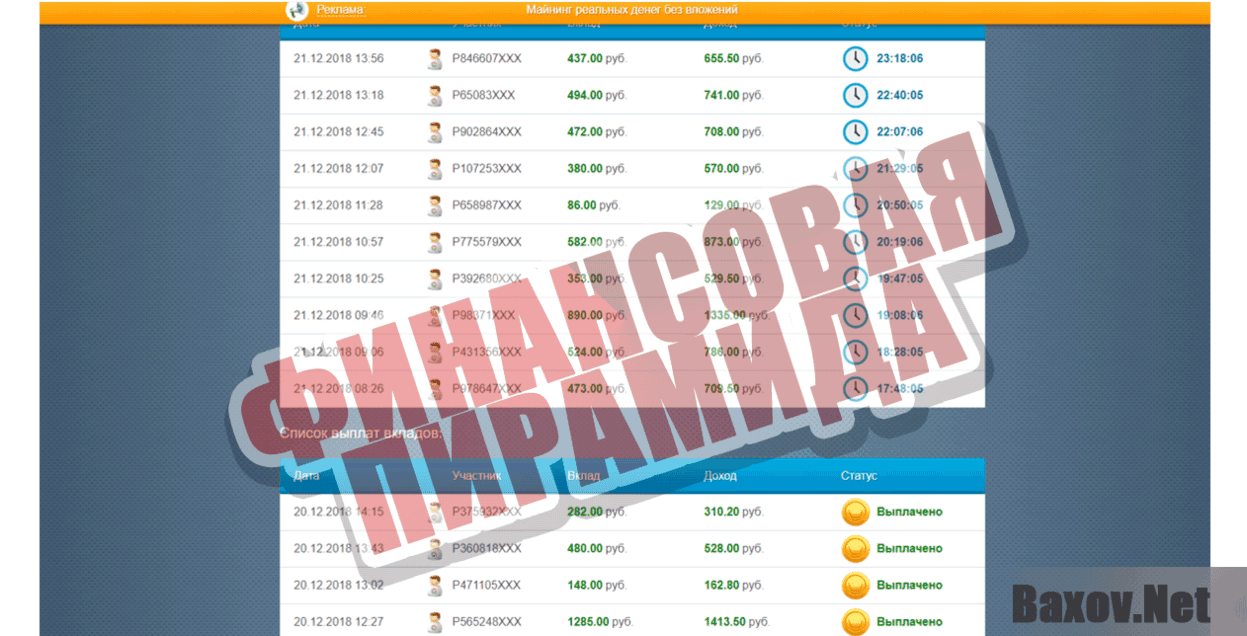Click the clock icon beside countdown 22:40:05
Image resolution: width=1247 pixels, height=636 pixels.
(x=855, y=95)
